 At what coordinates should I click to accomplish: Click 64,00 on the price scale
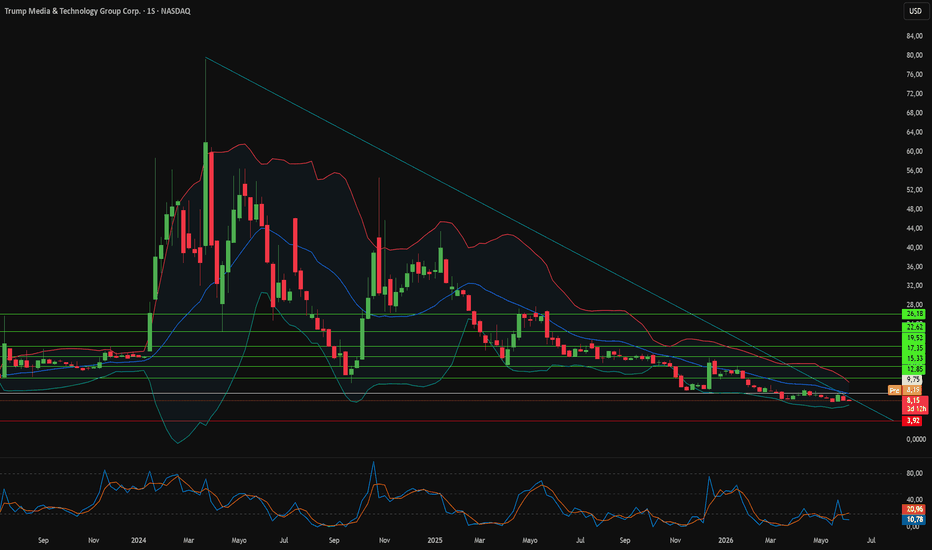click(x=914, y=132)
